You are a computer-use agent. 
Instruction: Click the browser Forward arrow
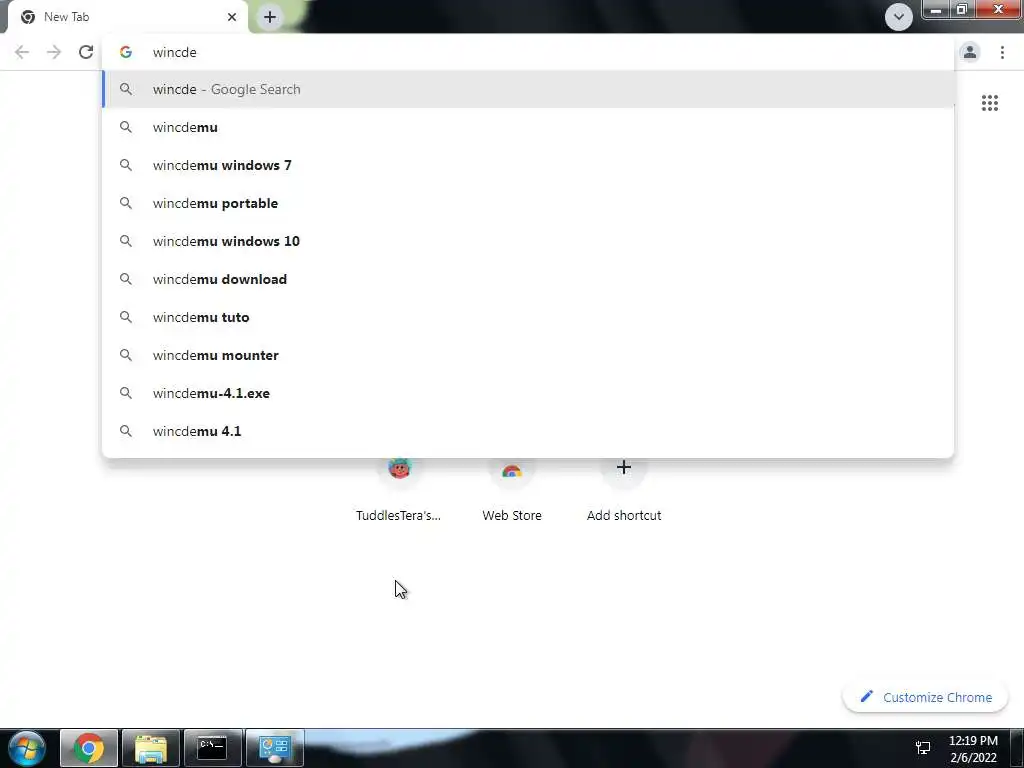[x=54, y=52]
